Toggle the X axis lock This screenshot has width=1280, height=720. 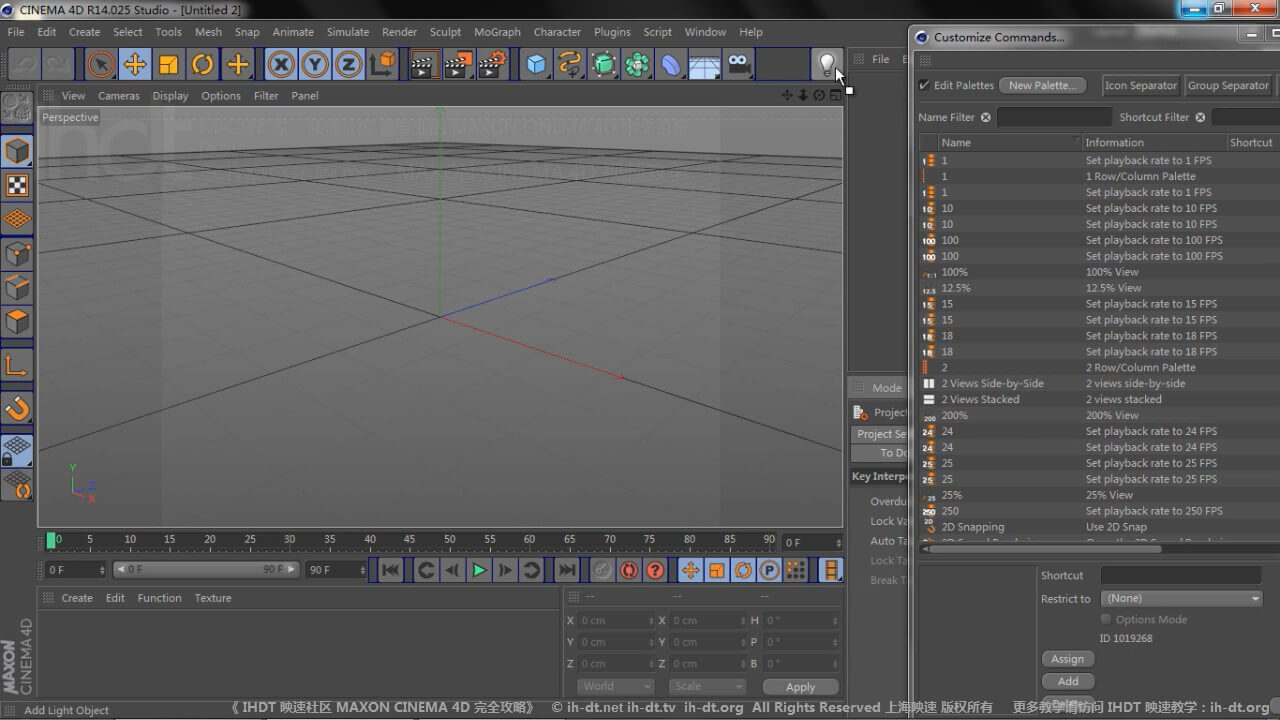pos(281,65)
